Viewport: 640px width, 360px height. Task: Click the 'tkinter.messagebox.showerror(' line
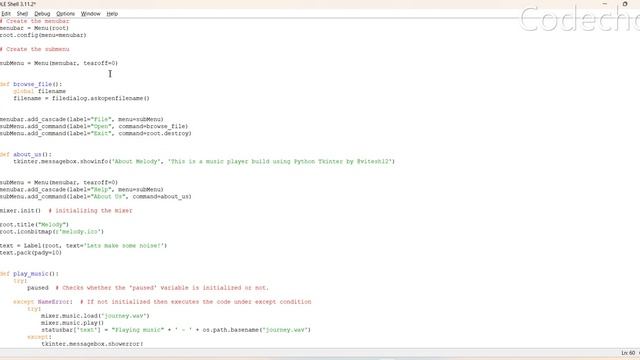point(92,344)
